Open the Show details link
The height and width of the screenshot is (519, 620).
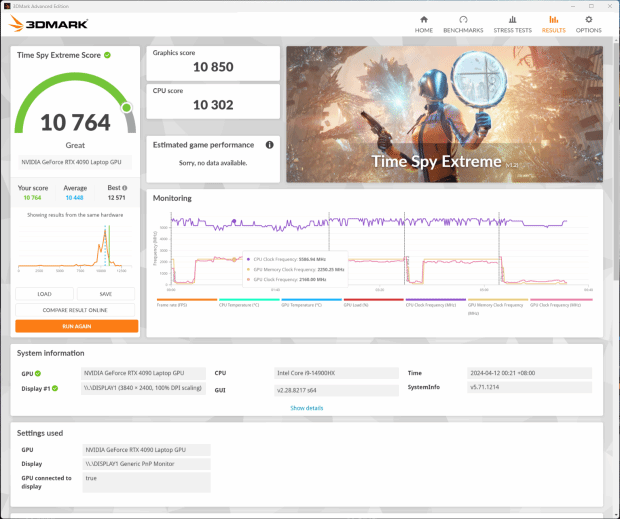pyautogui.click(x=306, y=408)
